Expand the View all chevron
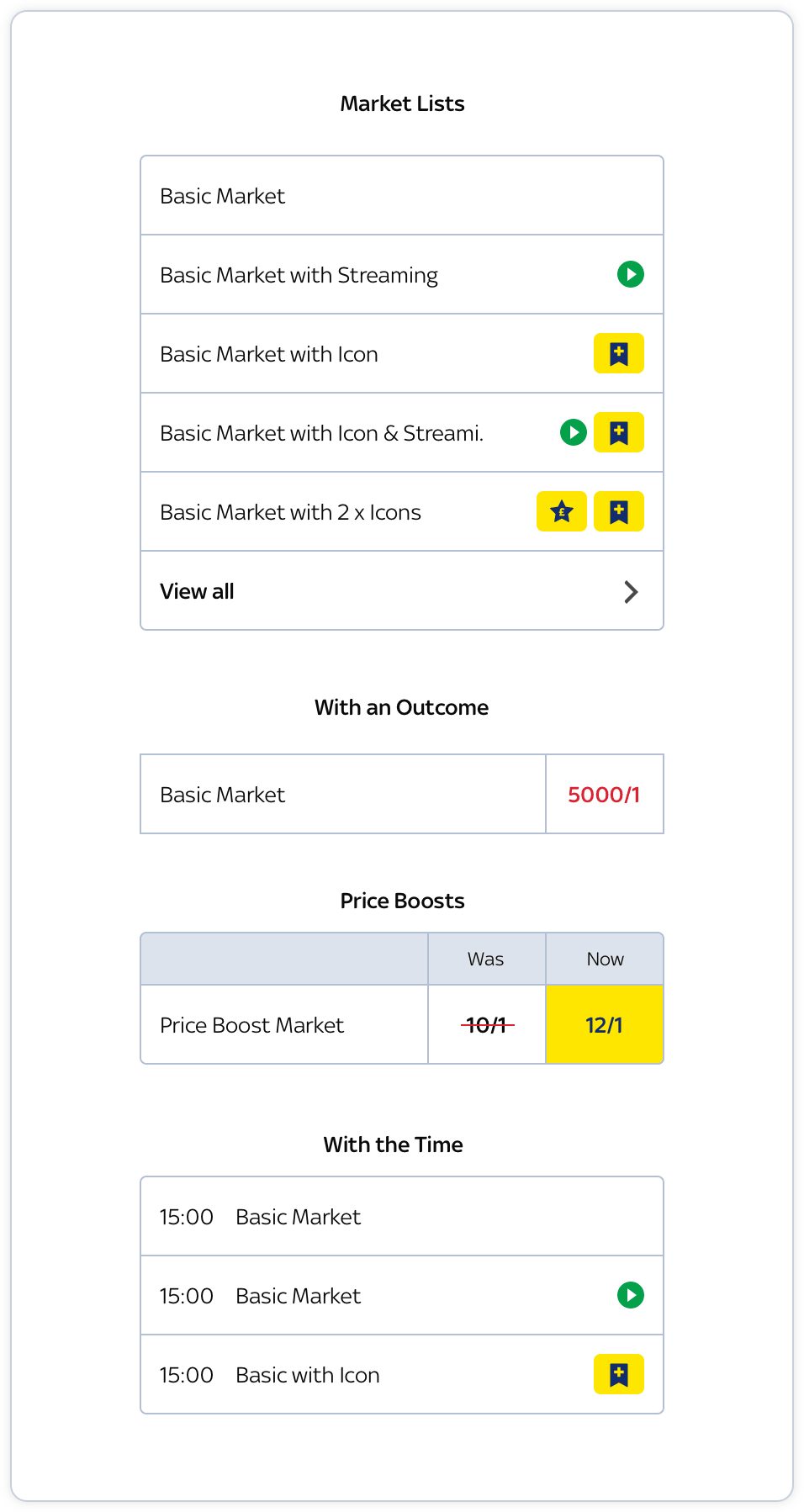 tap(631, 591)
